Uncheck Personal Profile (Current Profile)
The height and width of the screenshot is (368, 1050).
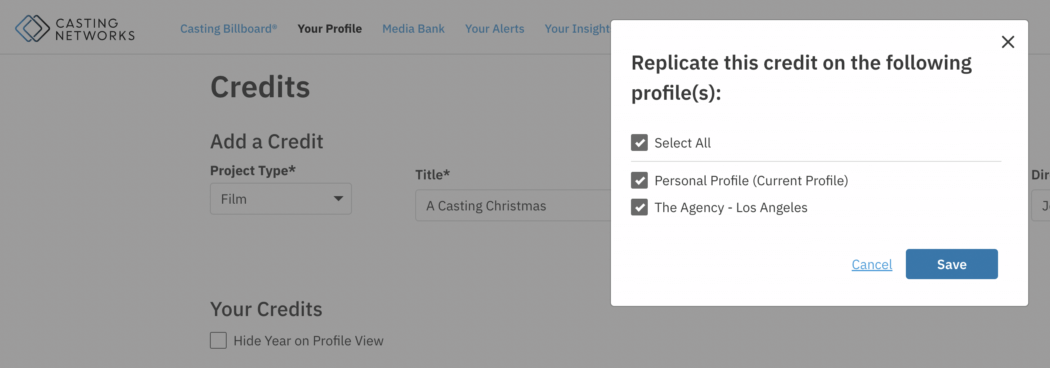[x=640, y=181]
